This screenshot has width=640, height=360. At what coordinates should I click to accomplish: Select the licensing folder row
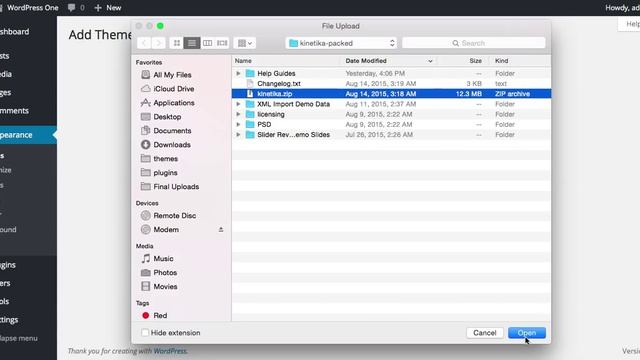point(391,114)
